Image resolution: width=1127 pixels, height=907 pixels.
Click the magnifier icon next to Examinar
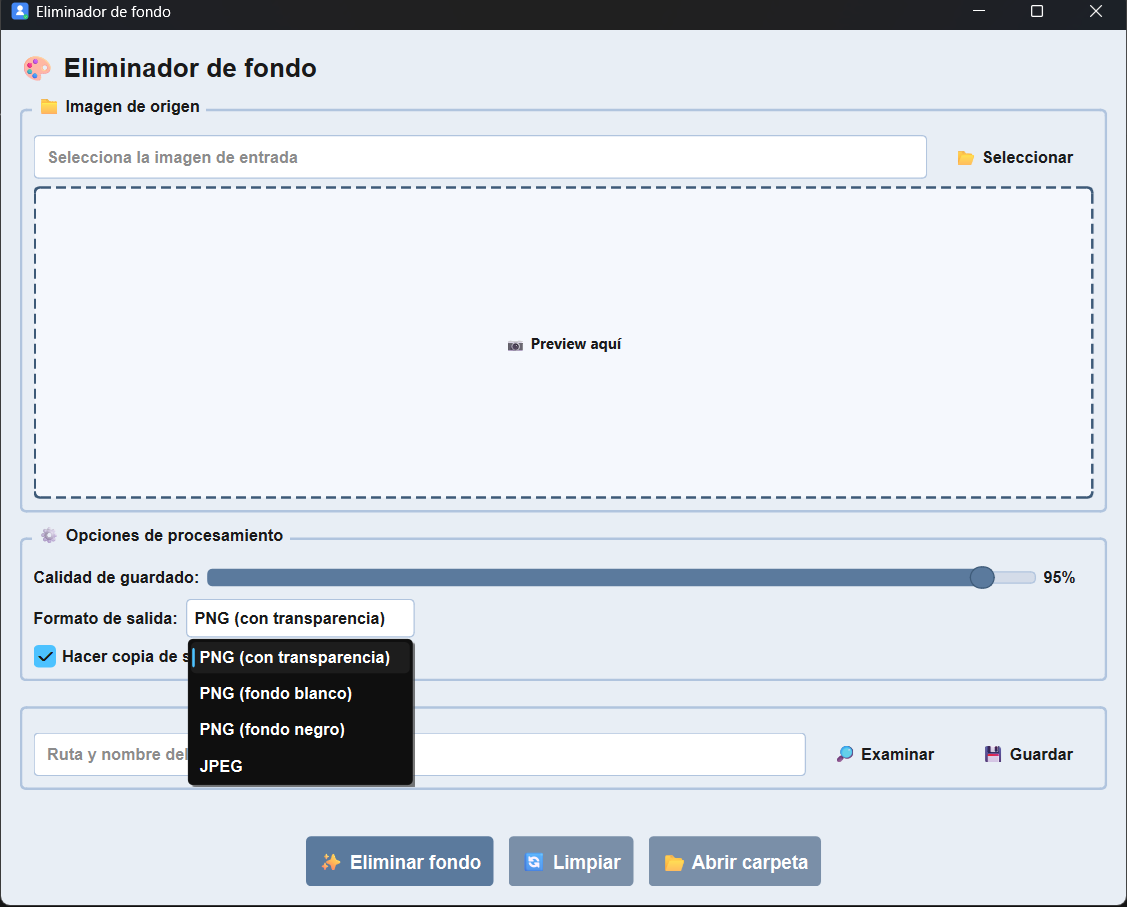(846, 754)
